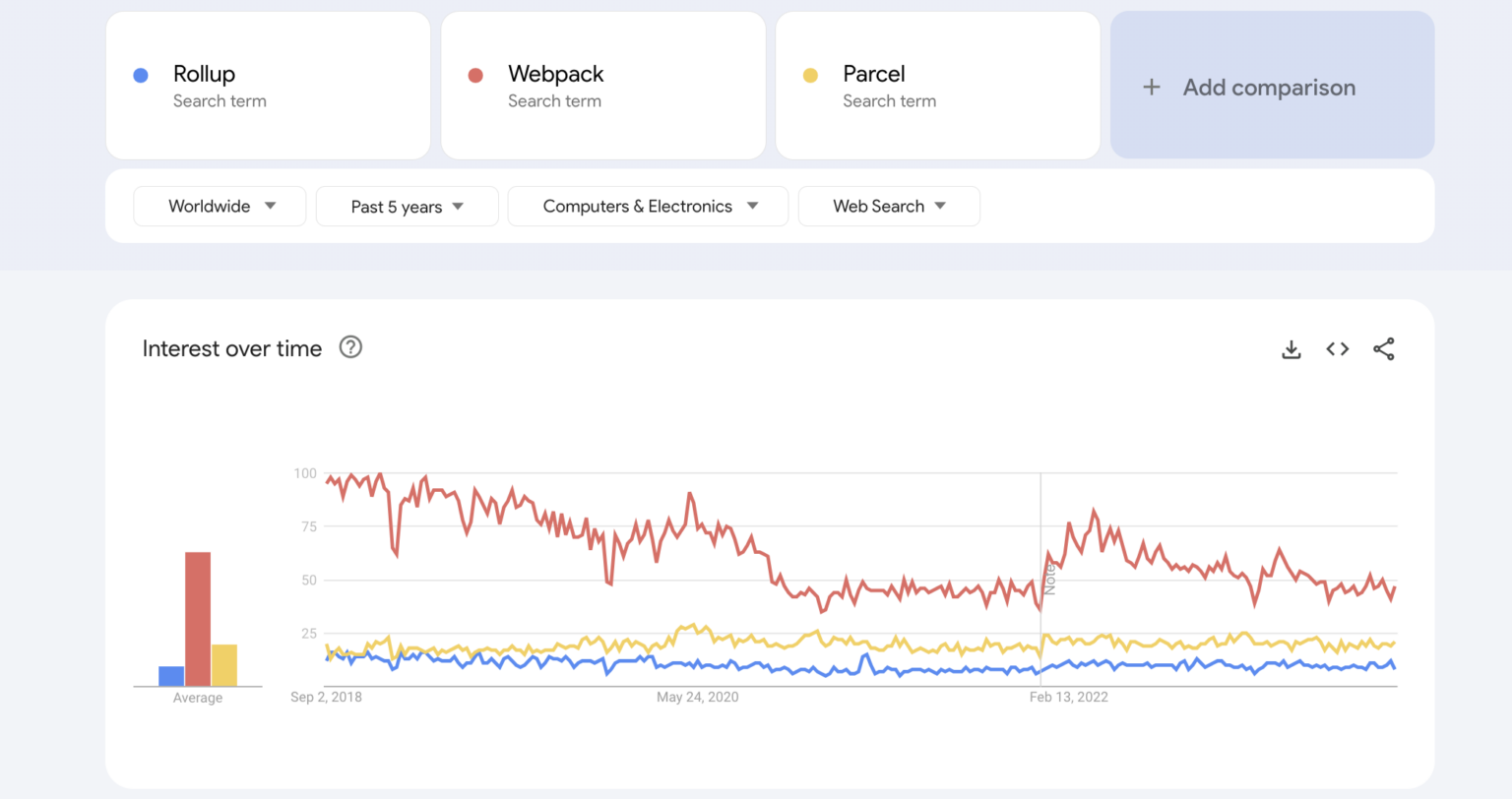The image size is (1512, 799).
Task: Select the Rollup search term card
Action: click(x=268, y=85)
